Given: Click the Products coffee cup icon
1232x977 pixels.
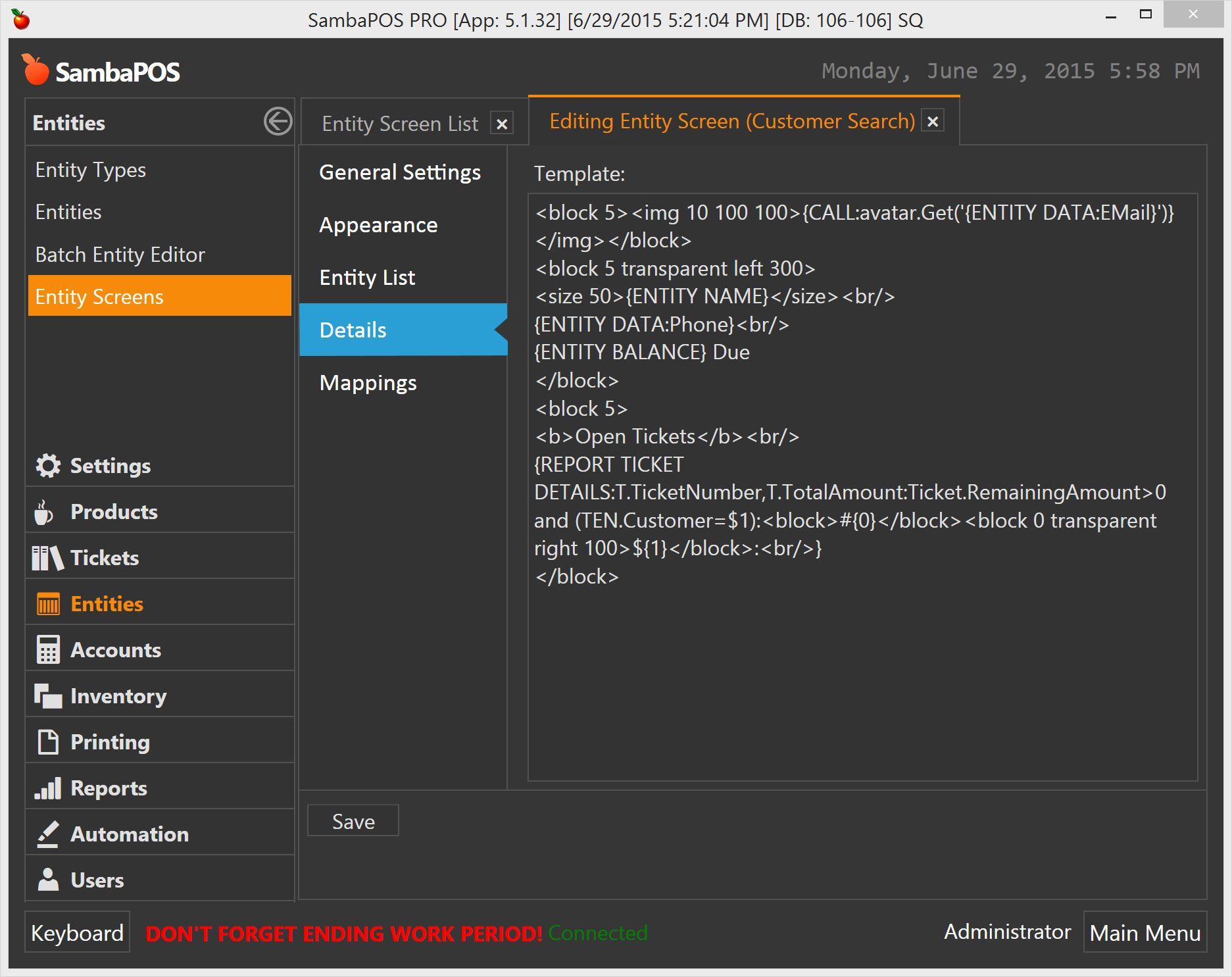Looking at the screenshot, I should [x=43, y=512].
